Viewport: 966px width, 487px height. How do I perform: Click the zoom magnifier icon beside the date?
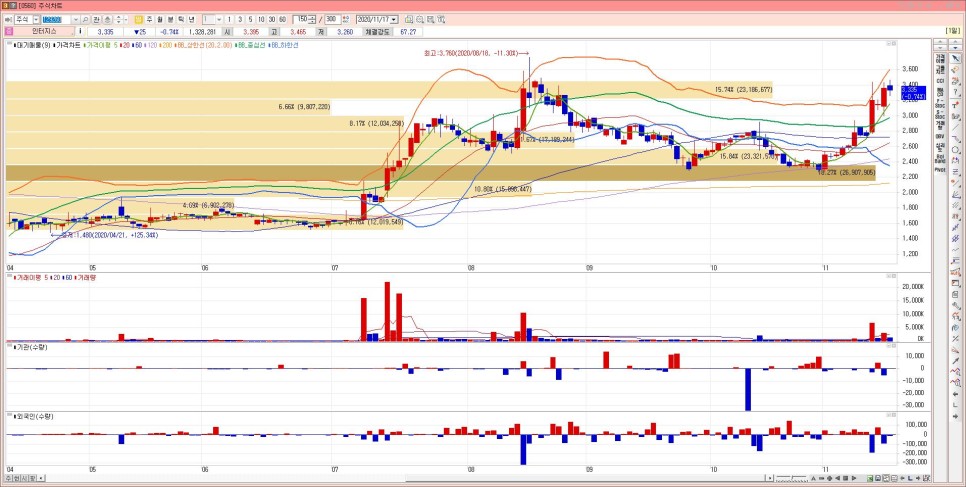click(x=420, y=19)
